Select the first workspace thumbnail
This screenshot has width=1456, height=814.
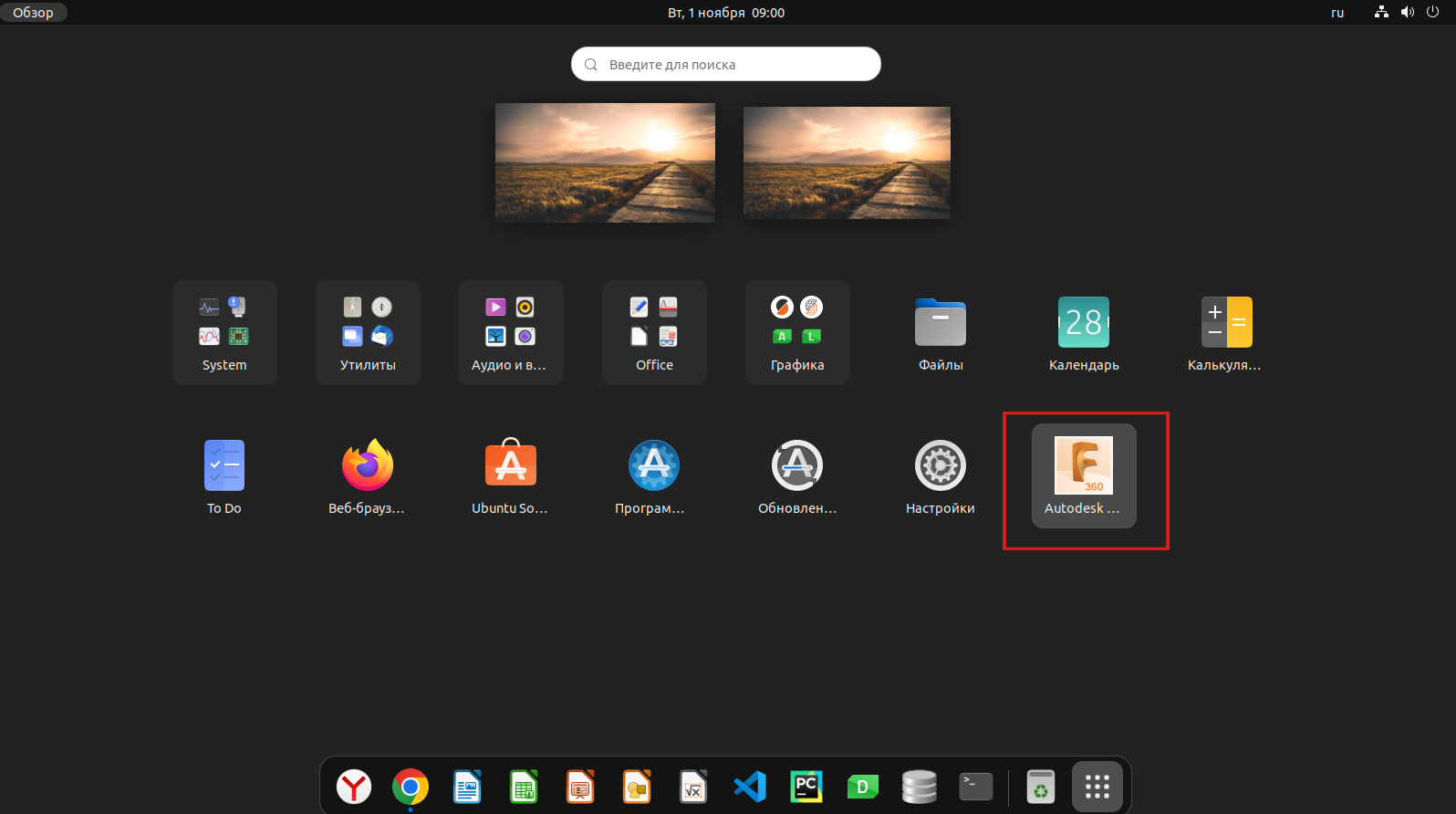pos(605,162)
